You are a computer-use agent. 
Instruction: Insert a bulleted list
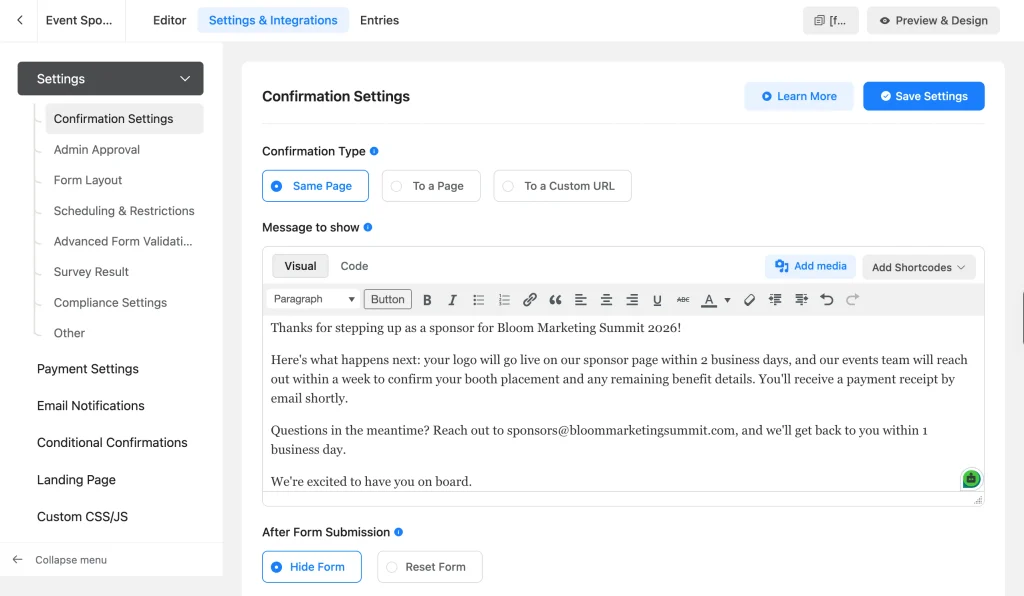[478, 300]
